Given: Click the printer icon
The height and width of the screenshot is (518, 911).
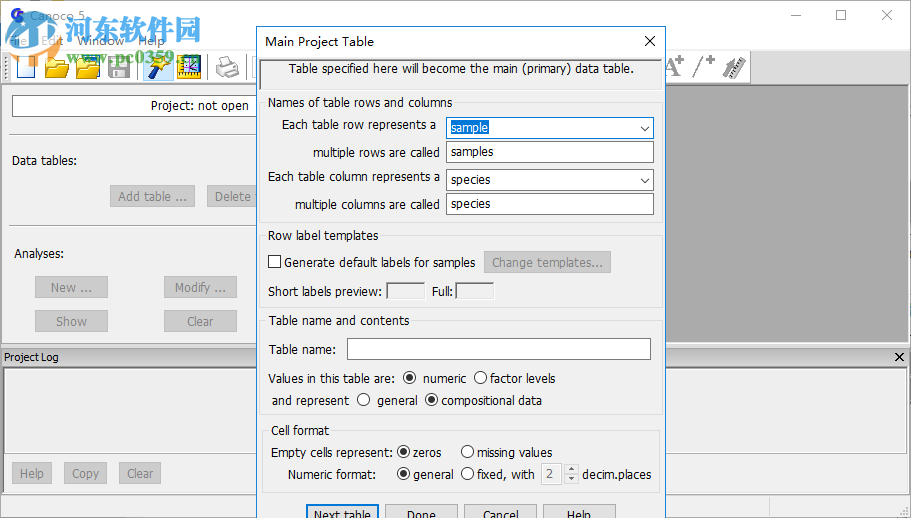Looking at the screenshot, I should (228, 67).
